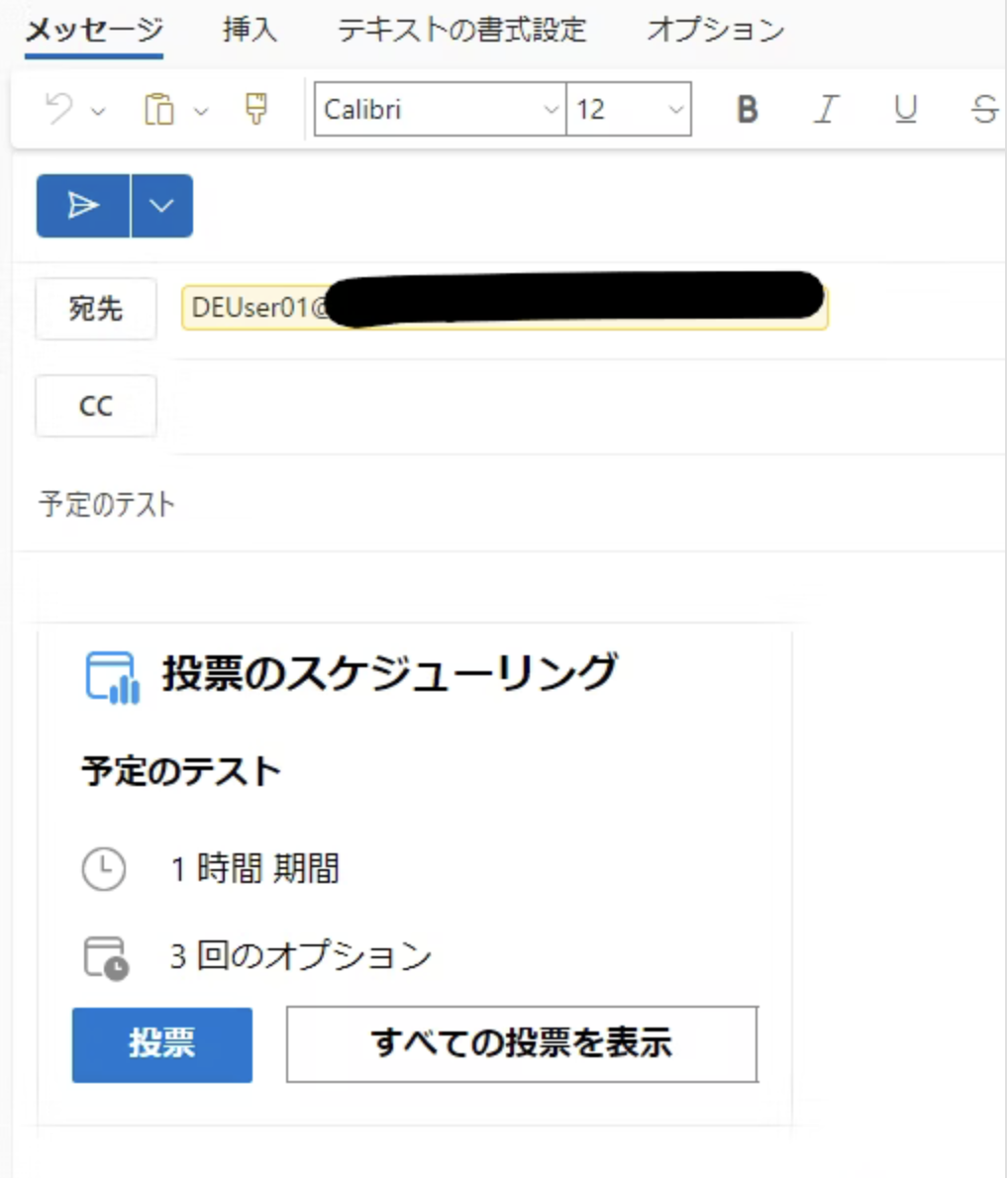Open the テキストの書式設定 tab
This screenshot has width=1008, height=1178.
(x=461, y=30)
